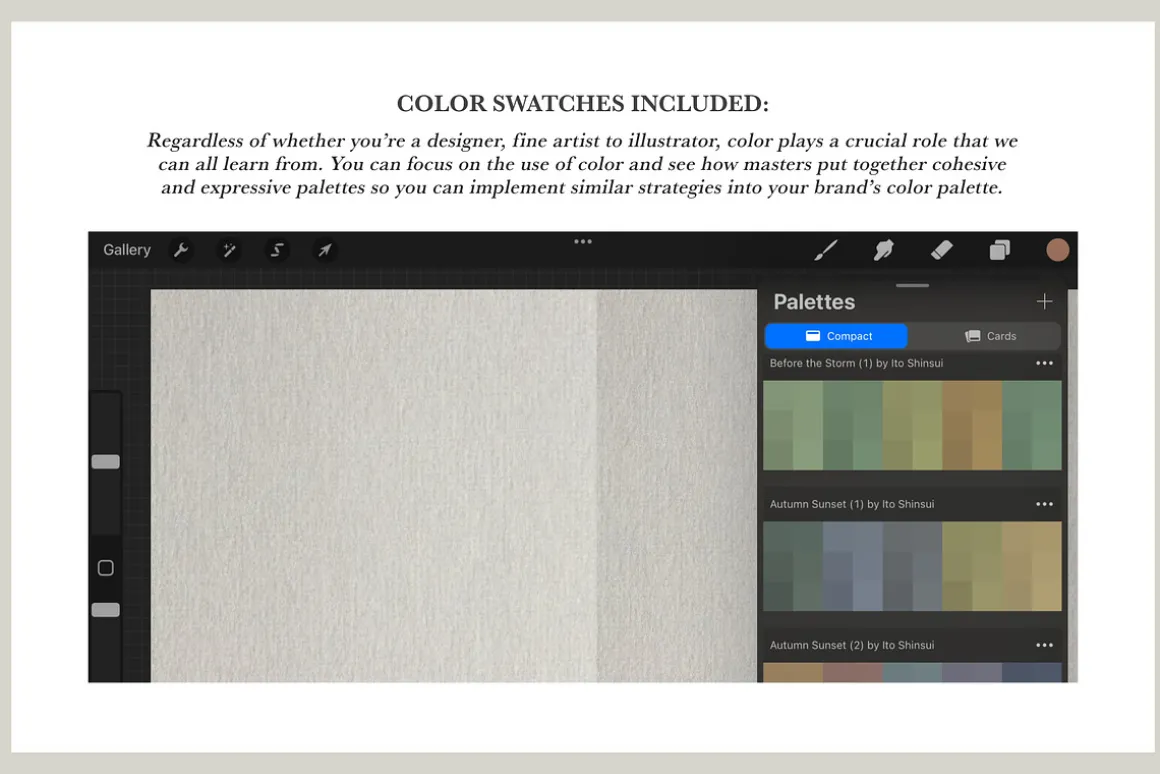1160x774 pixels.
Task: Switch to Cards palette view
Action: click(990, 336)
